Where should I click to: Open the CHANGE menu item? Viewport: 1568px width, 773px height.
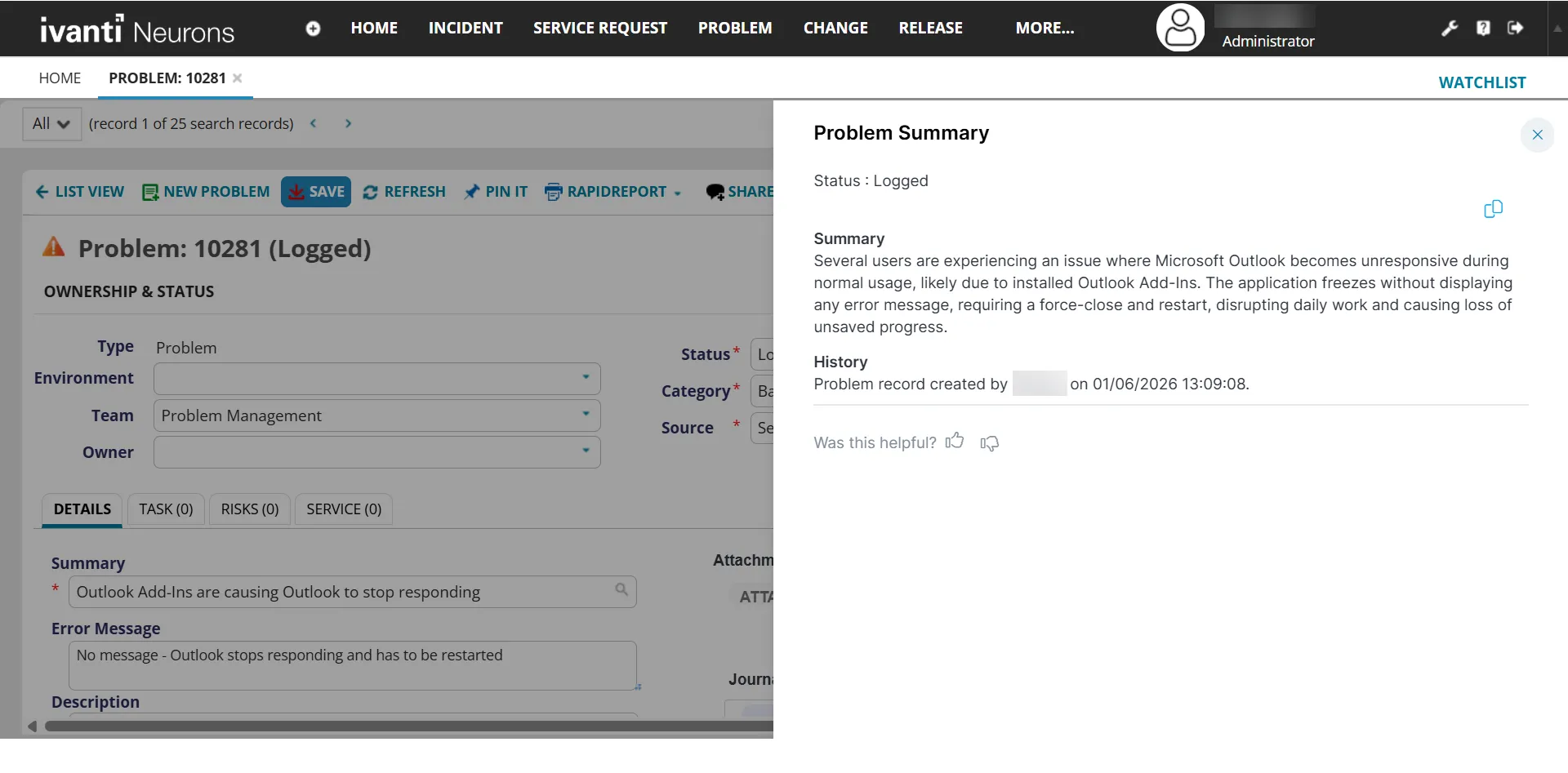835,28
